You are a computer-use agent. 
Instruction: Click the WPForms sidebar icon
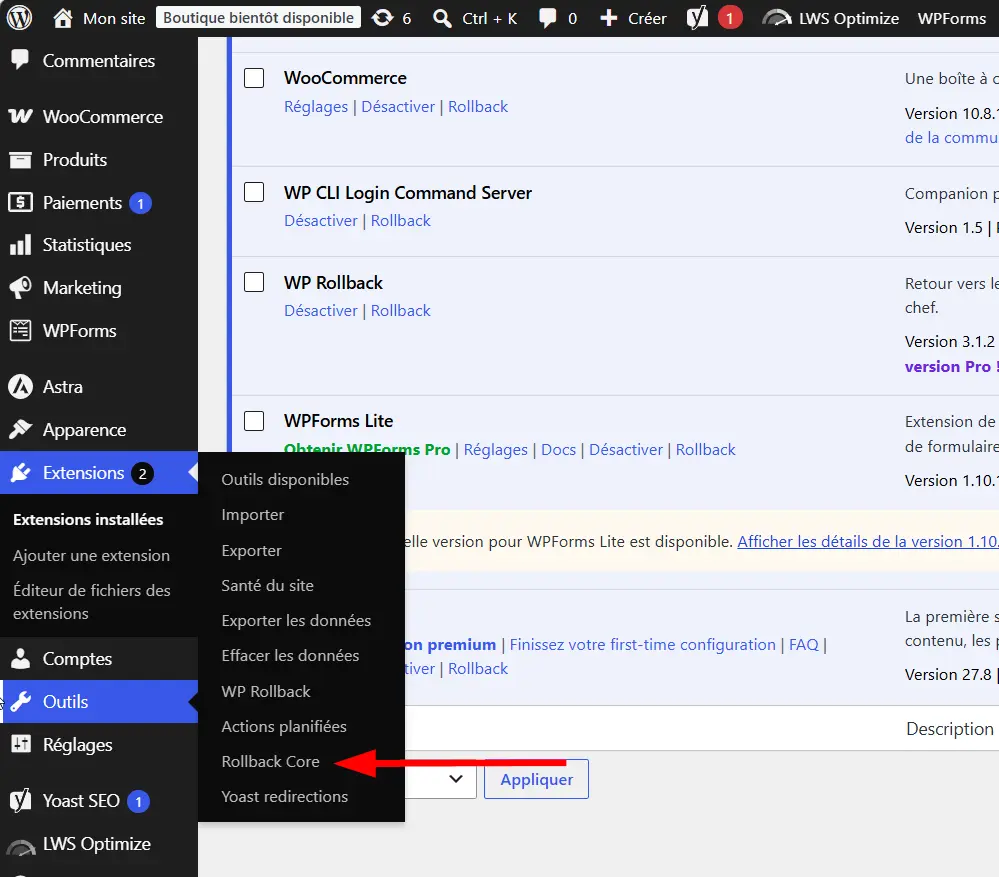tap(20, 331)
